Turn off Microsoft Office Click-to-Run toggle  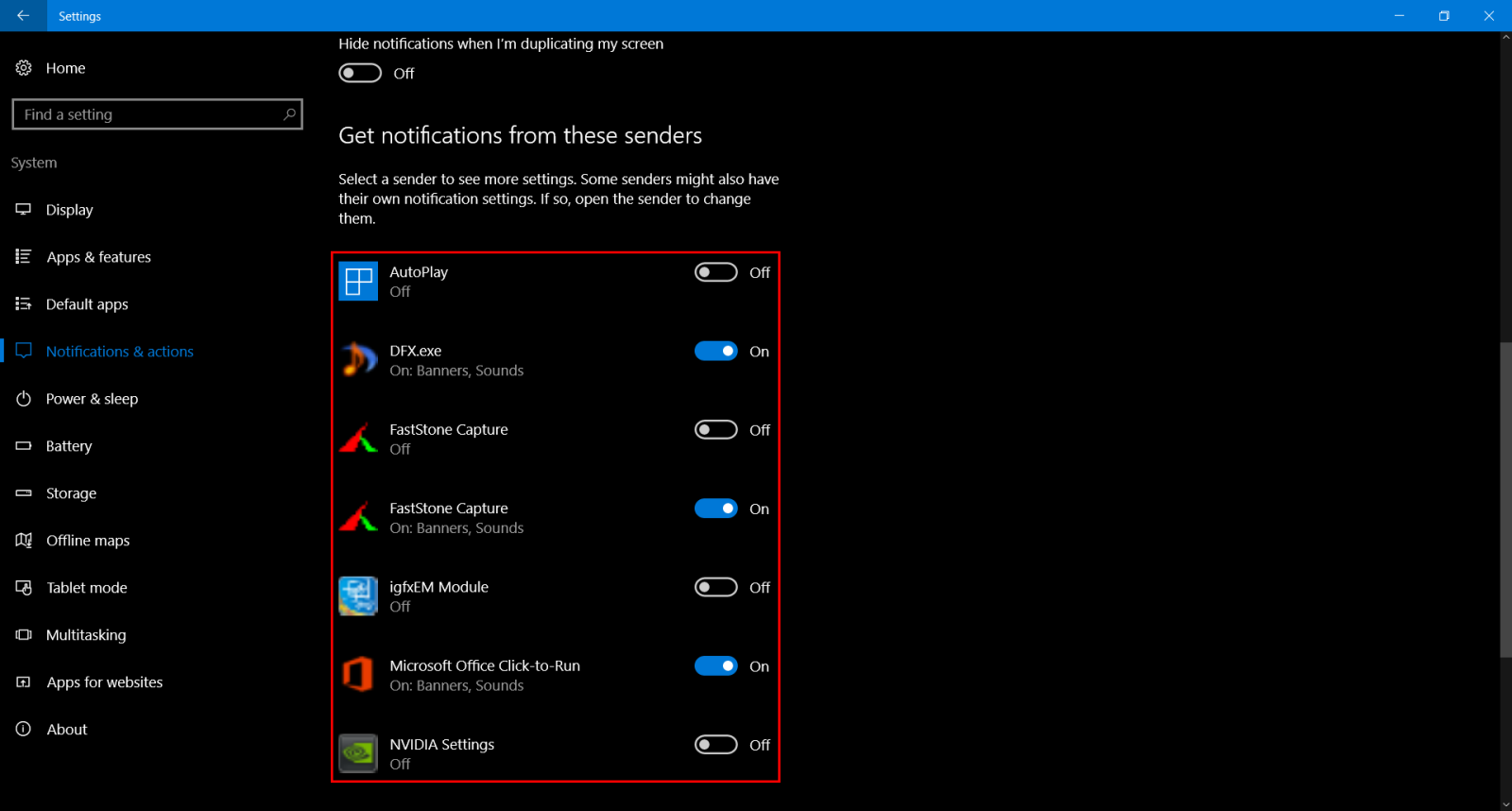715,666
